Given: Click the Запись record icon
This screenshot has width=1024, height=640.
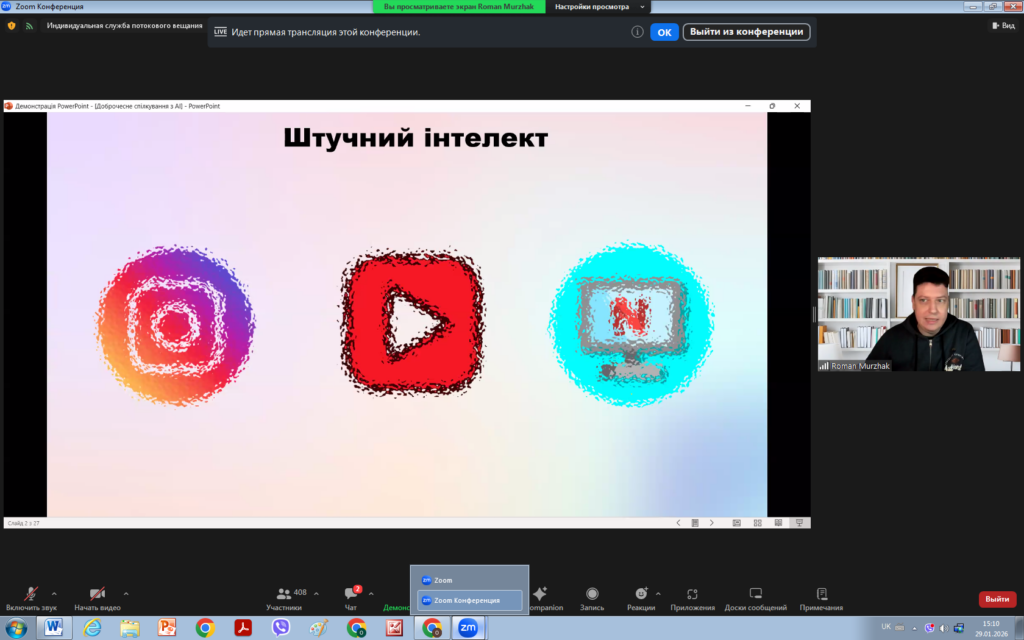Looking at the screenshot, I should (592, 594).
